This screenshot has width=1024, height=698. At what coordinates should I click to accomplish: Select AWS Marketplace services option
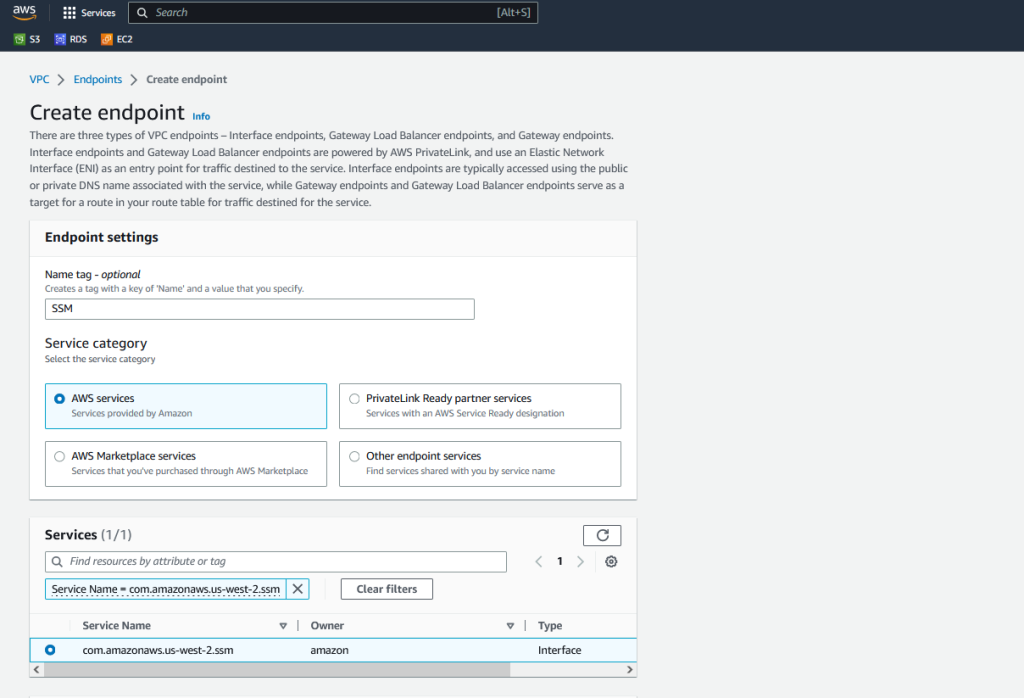tap(59, 456)
